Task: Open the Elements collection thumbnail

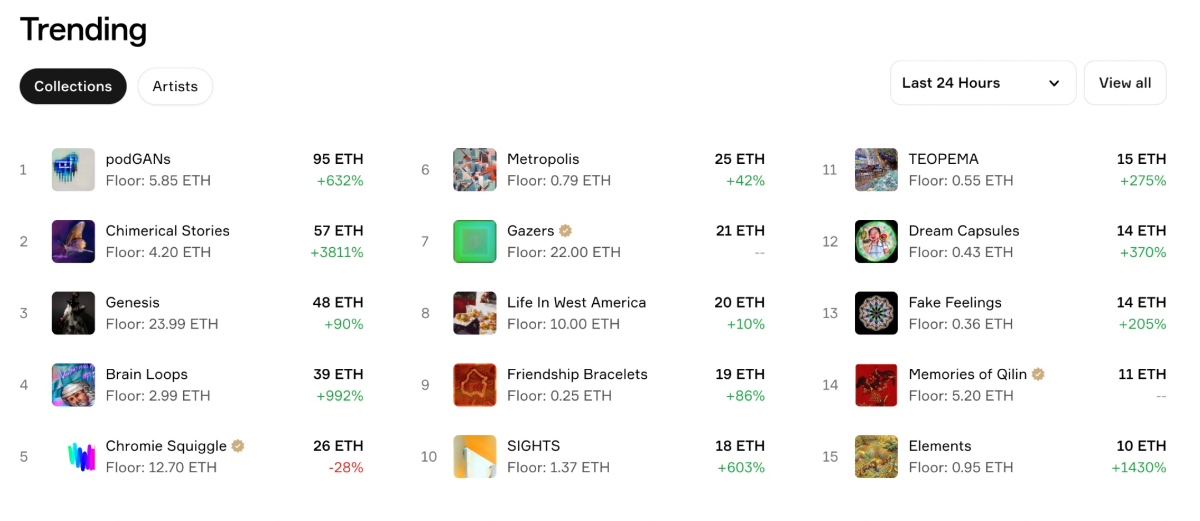Action: (x=876, y=457)
